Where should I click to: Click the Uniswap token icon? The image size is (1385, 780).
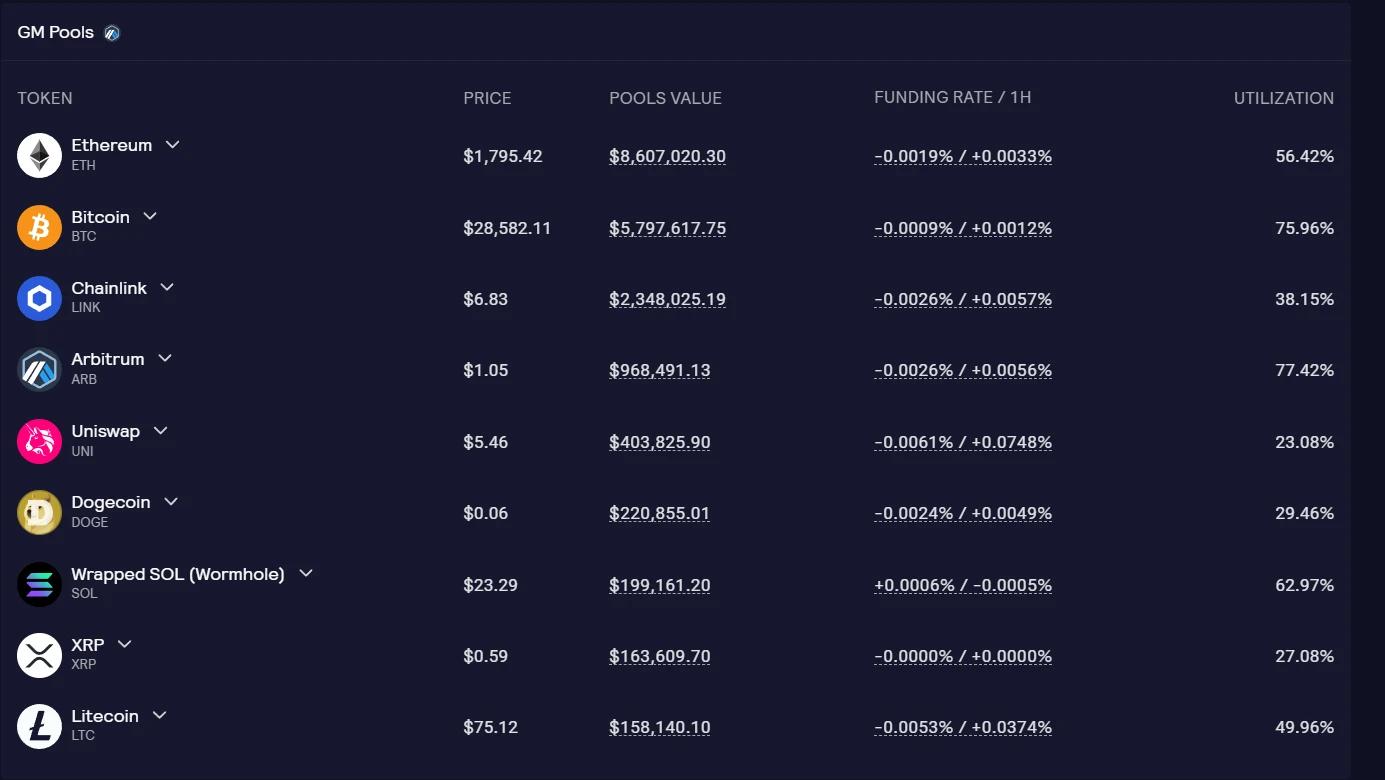(38, 440)
